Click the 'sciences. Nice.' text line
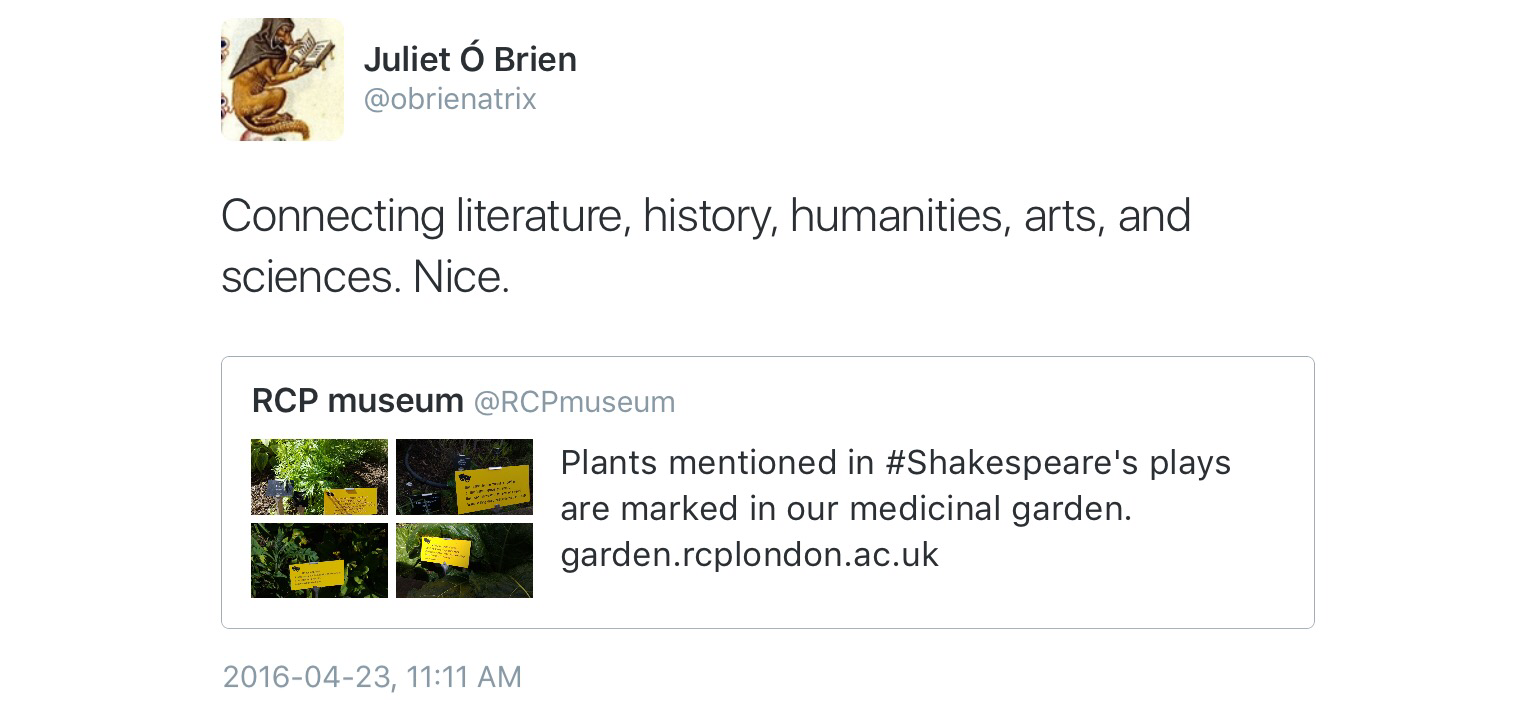The width and height of the screenshot is (1536, 713). (365, 277)
